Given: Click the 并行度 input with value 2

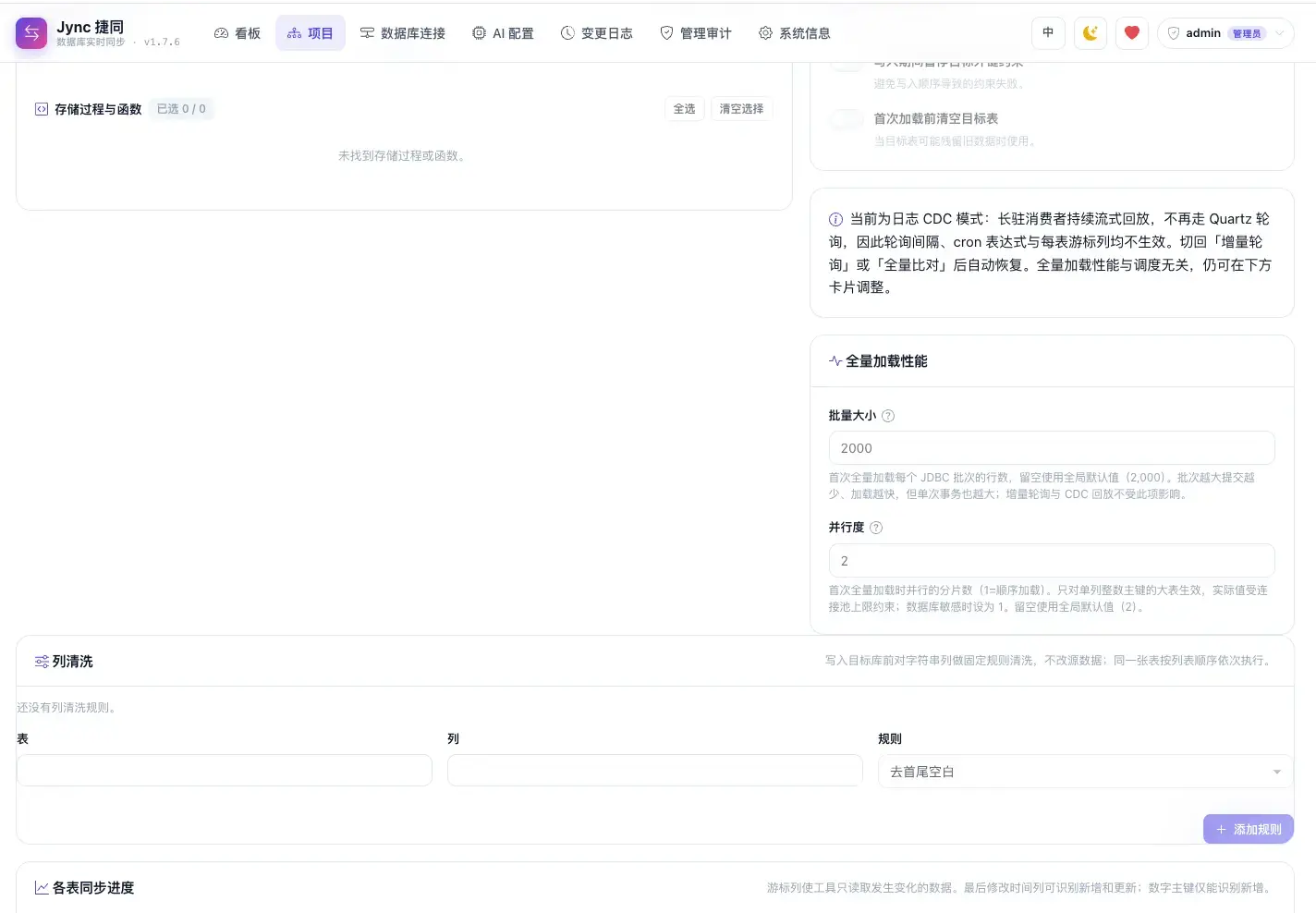Looking at the screenshot, I should point(1052,561).
